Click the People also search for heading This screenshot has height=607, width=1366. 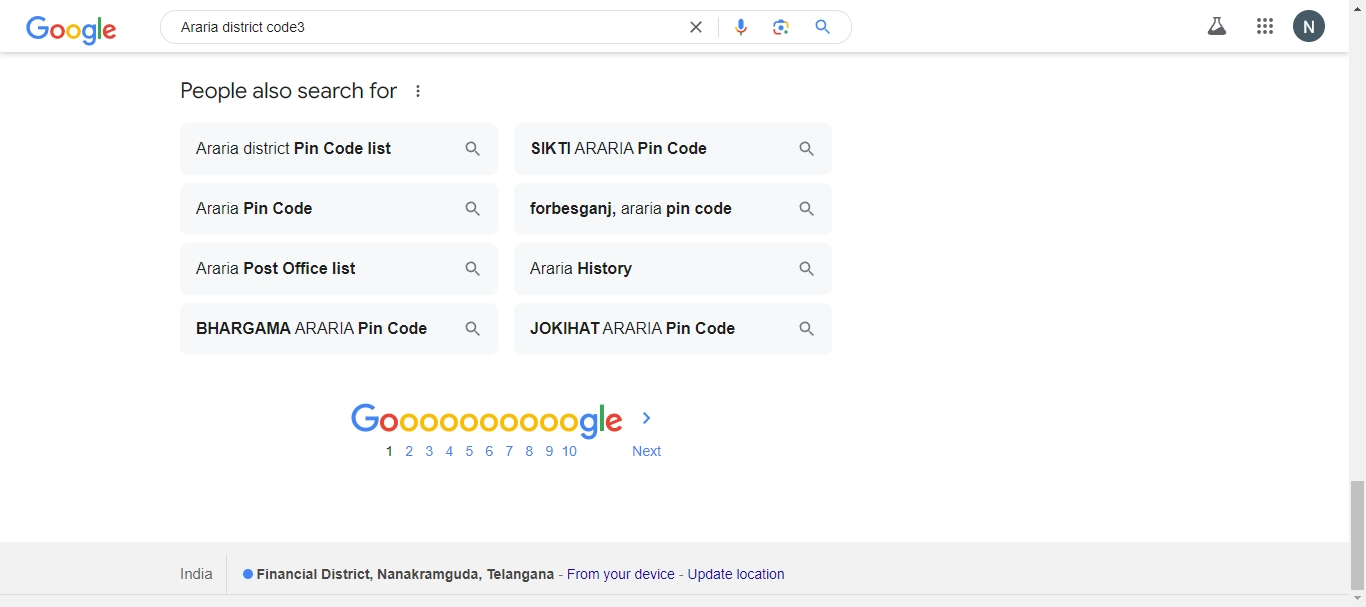(289, 91)
